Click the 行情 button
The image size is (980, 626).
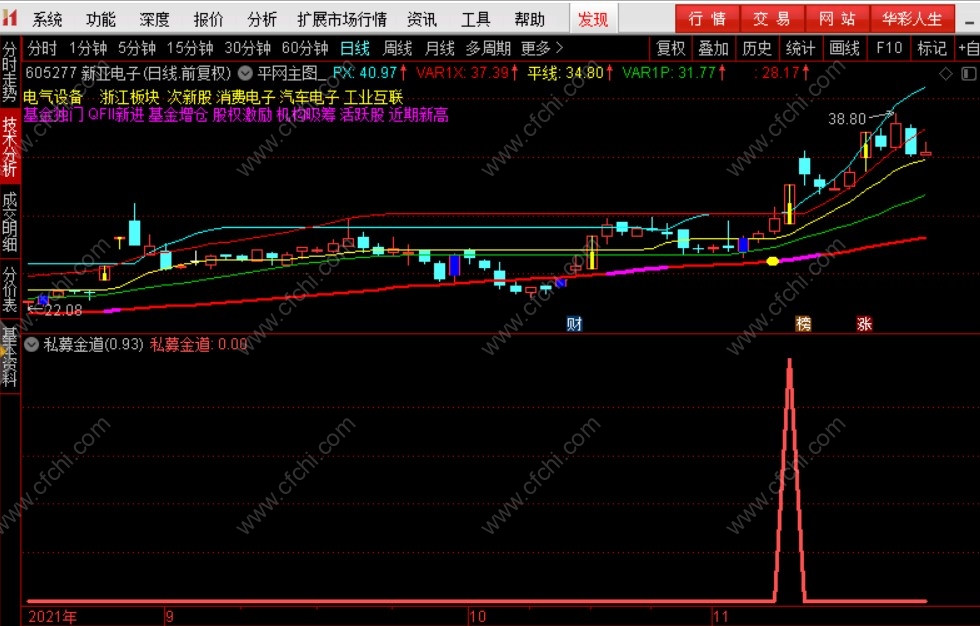[x=708, y=19]
